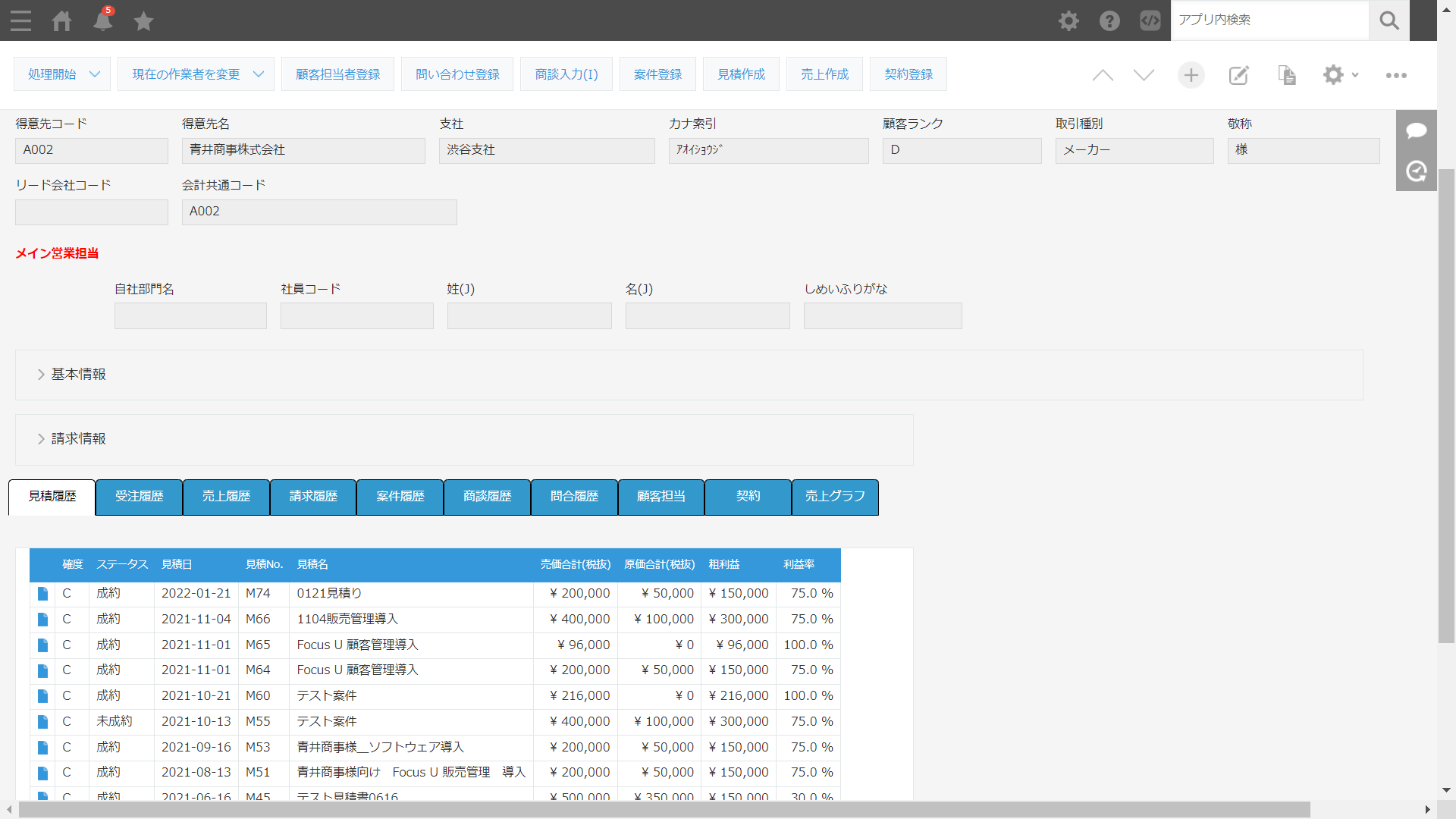Open the comments speech bubble panel

point(1416,130)
